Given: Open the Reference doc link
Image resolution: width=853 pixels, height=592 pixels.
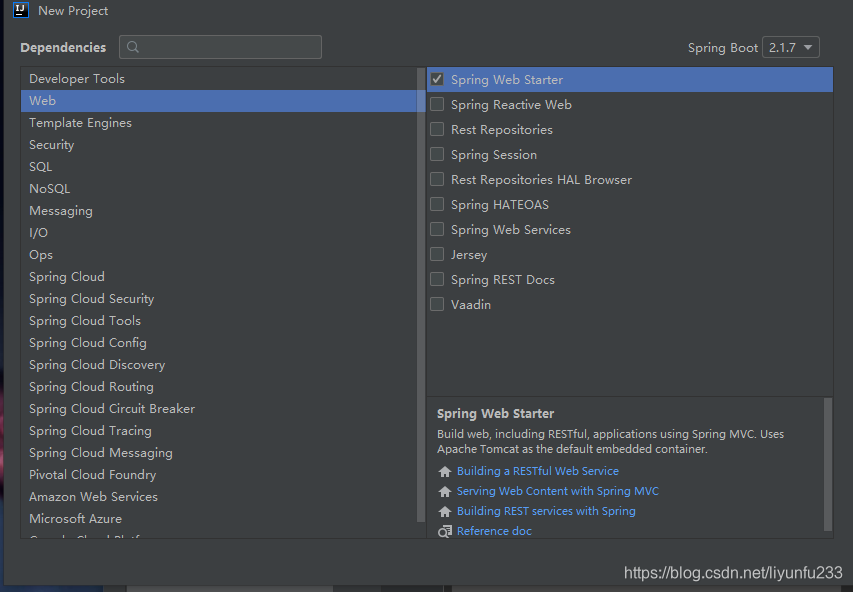Looking at the screenshot, I should 494,531.
